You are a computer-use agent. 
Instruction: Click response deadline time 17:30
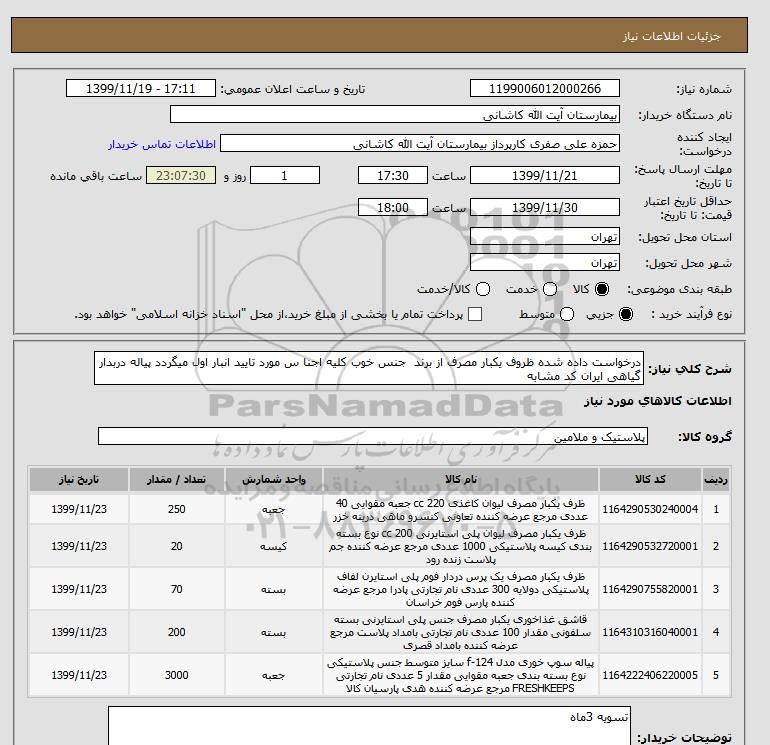[x=393, y=175]
